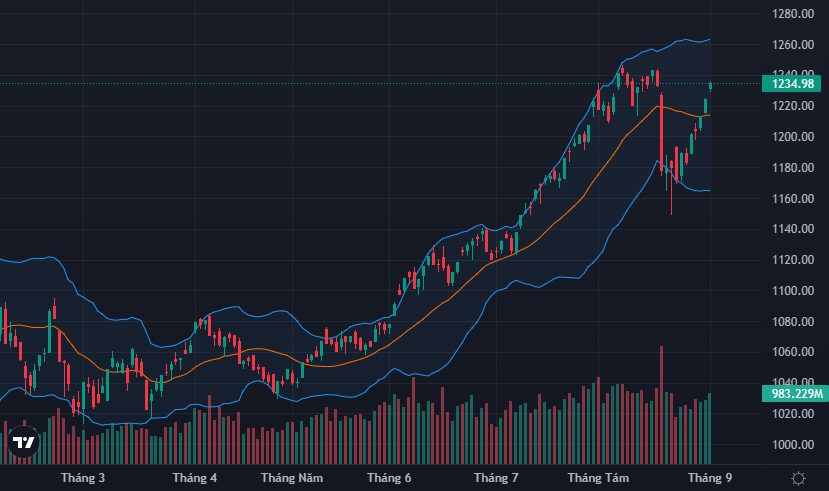Open chart settings gear icon
Viewport: 829px width, 491px height.
[798, 478]
